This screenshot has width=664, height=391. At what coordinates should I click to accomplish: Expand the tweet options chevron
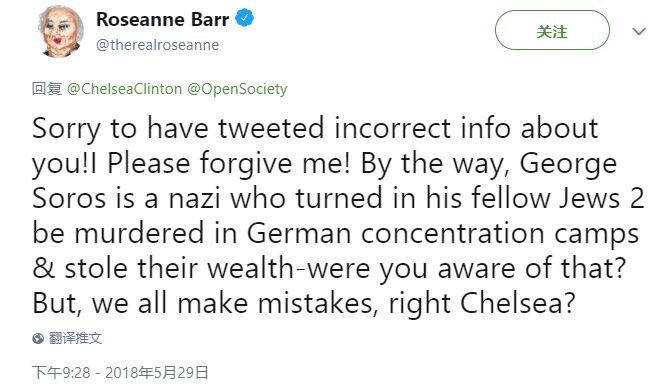tap(639, 31)
